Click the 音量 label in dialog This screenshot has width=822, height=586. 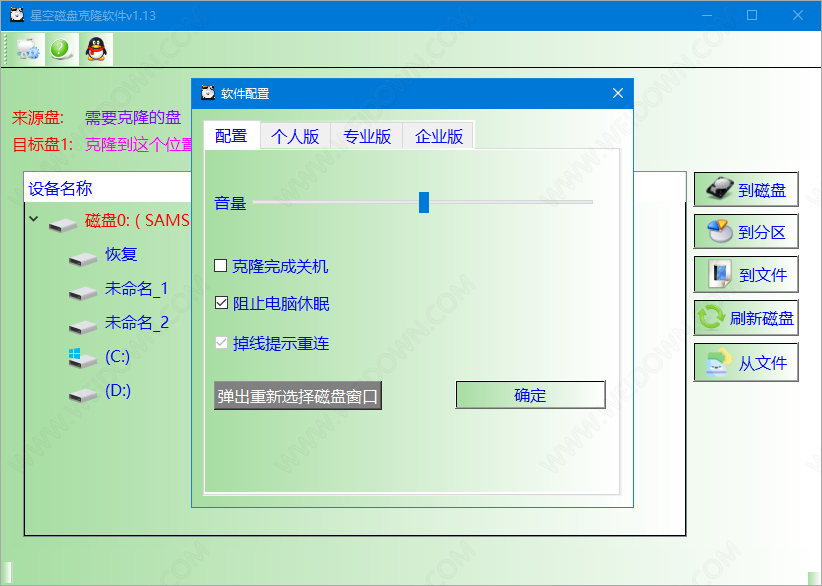click(230, 203)
